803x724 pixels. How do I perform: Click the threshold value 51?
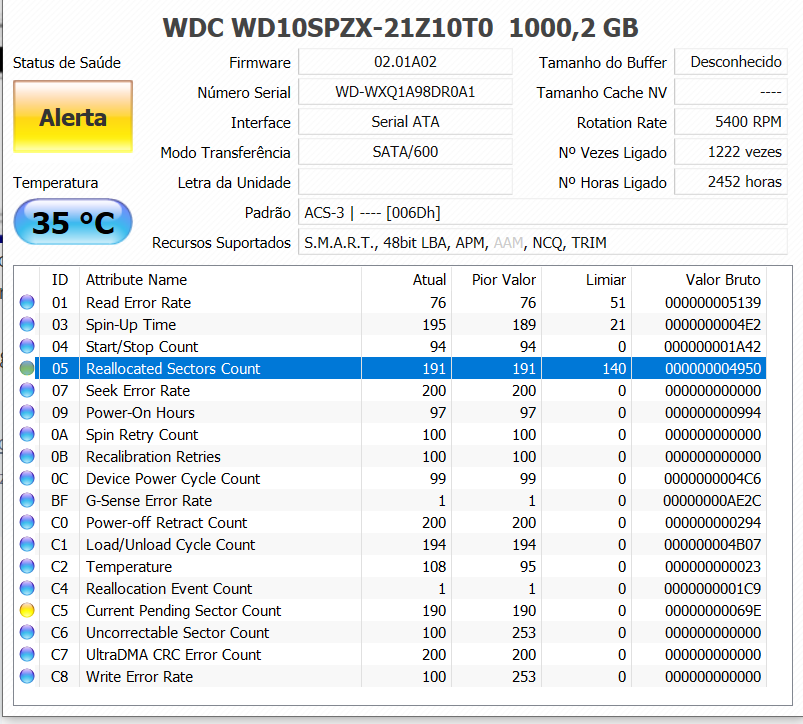point(618,303)
